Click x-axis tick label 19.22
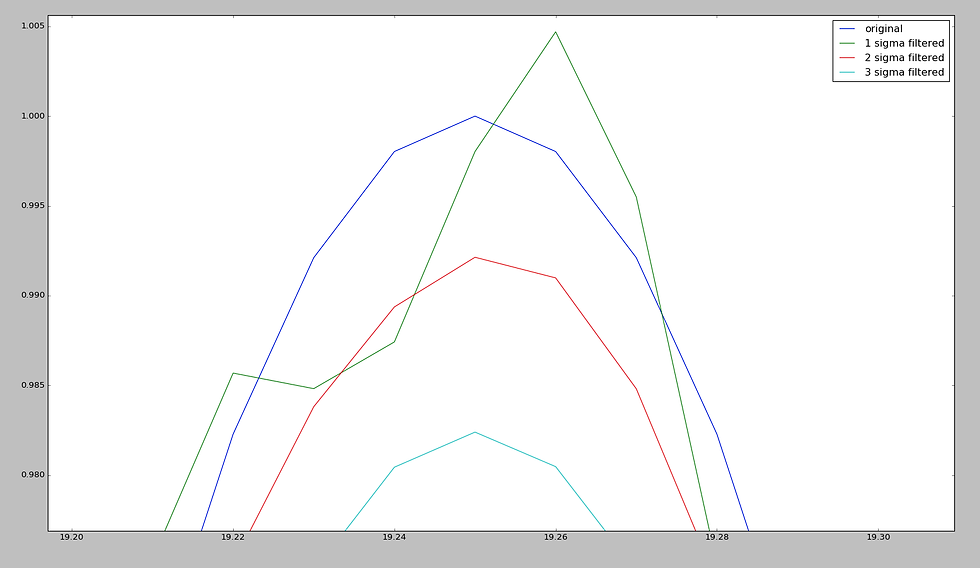 pos(233,537)
